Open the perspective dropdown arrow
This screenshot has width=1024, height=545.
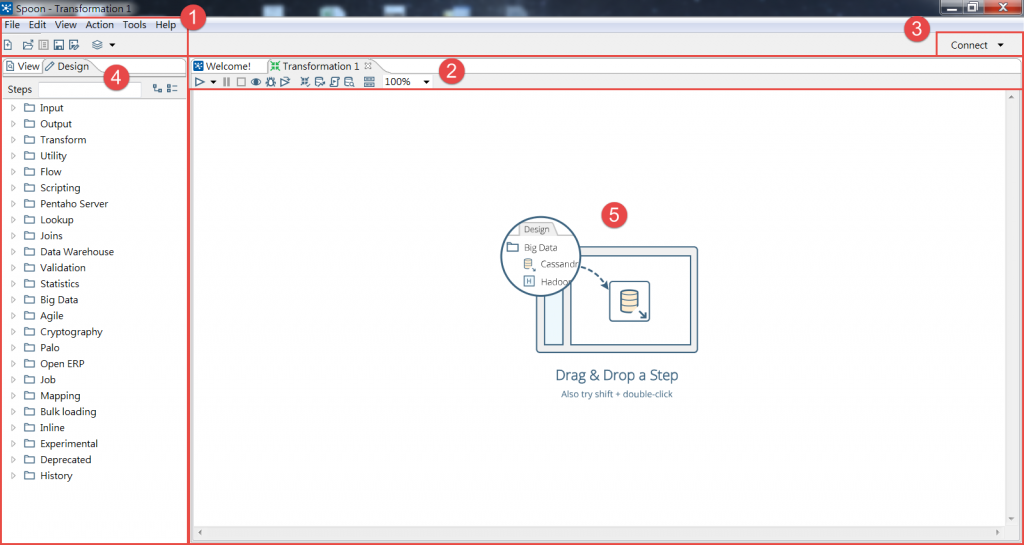click(x=112, y=45)
